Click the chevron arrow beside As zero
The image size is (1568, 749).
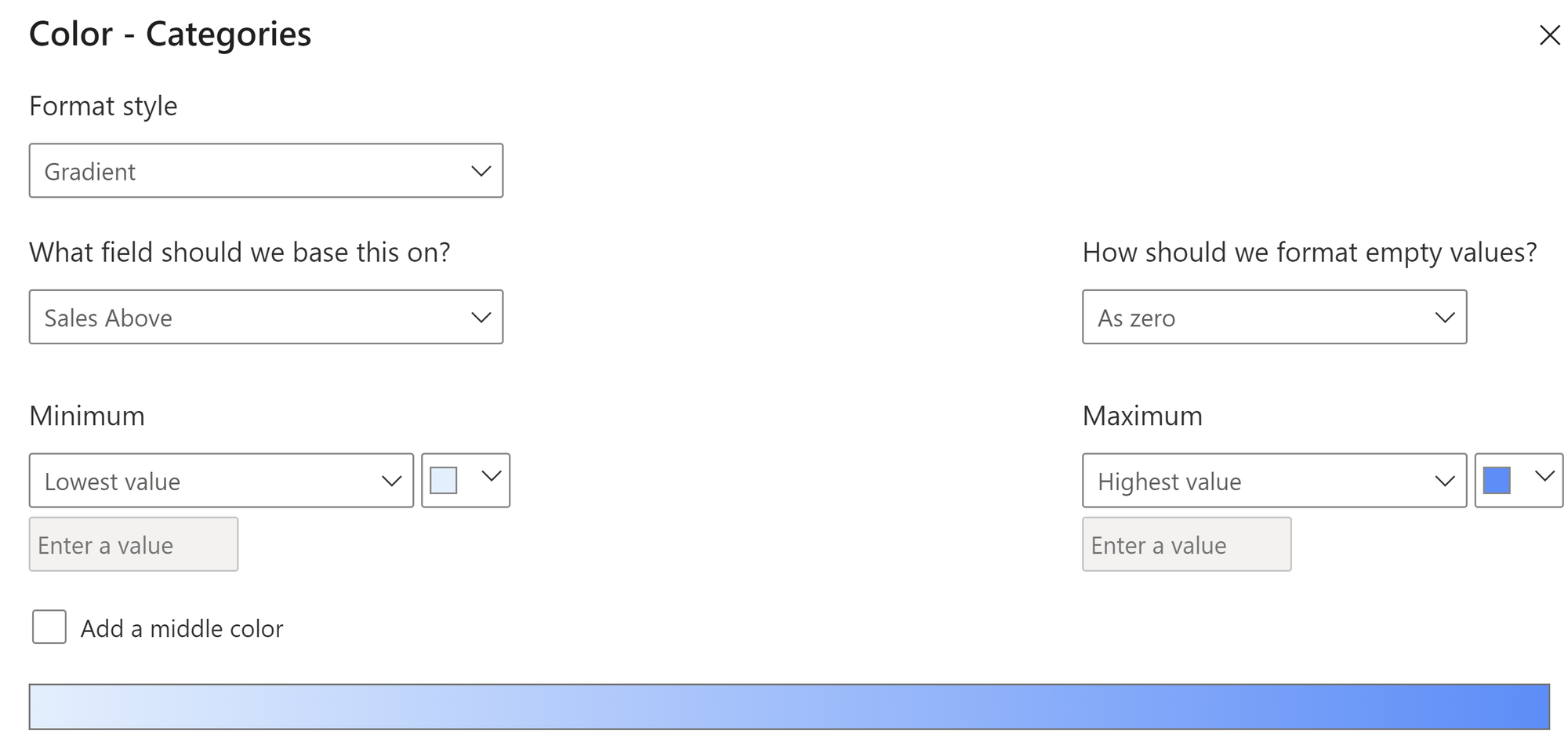1444,318
